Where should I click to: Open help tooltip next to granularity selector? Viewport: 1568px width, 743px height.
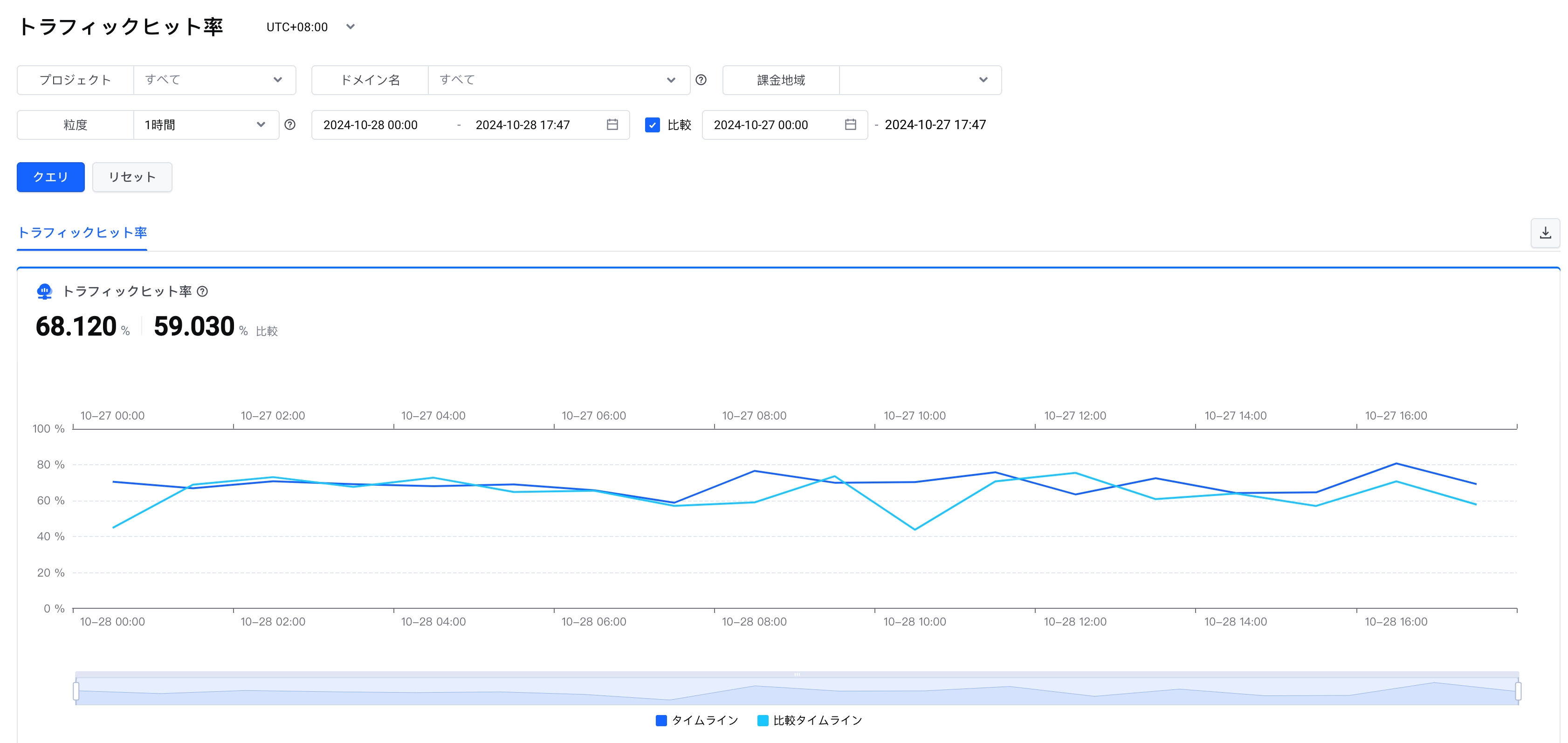point(290,125)
